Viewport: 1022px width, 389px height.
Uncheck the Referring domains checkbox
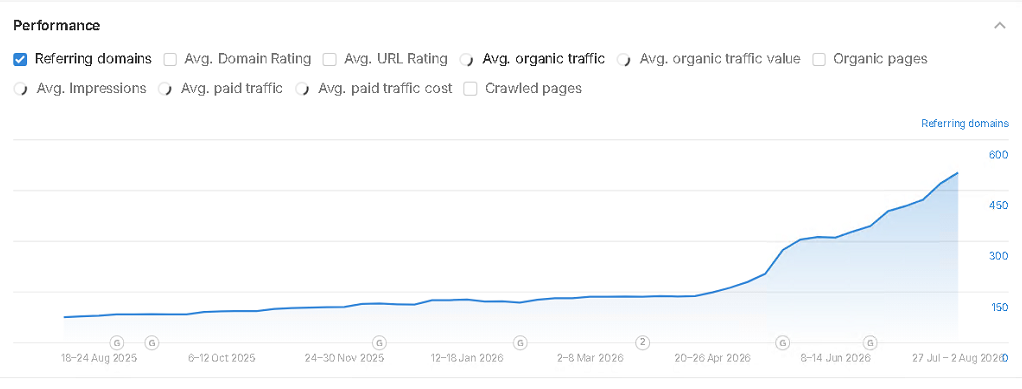coord(20,59)
